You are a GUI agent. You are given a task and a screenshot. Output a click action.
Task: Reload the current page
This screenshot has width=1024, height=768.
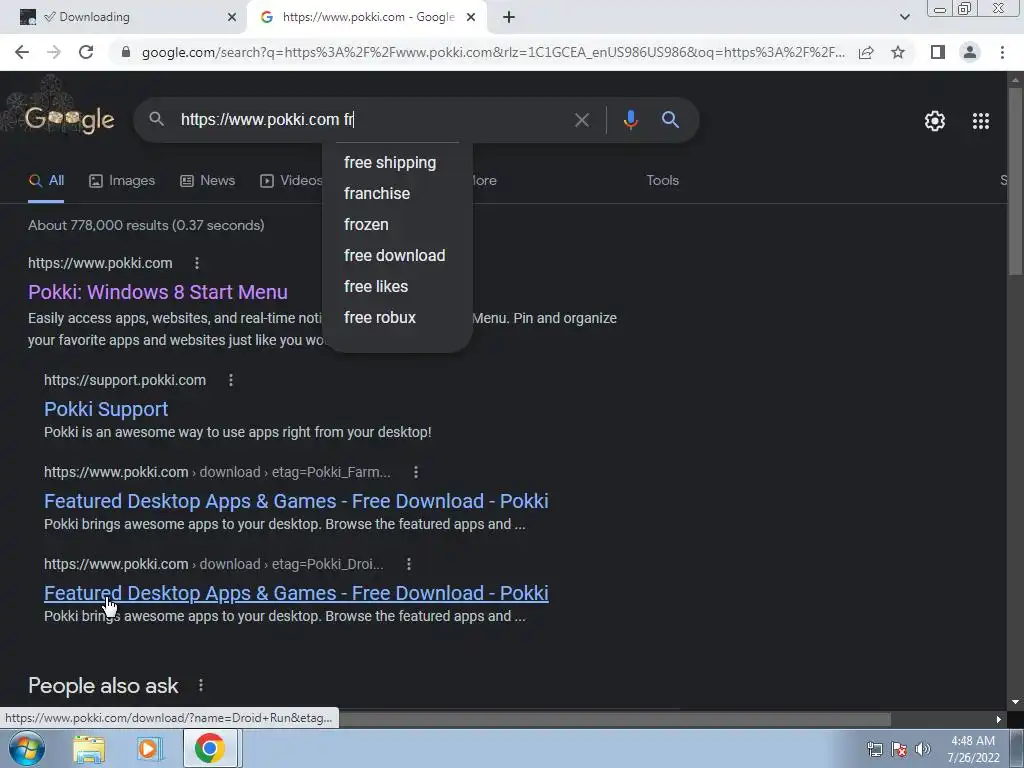coord(86,52)
